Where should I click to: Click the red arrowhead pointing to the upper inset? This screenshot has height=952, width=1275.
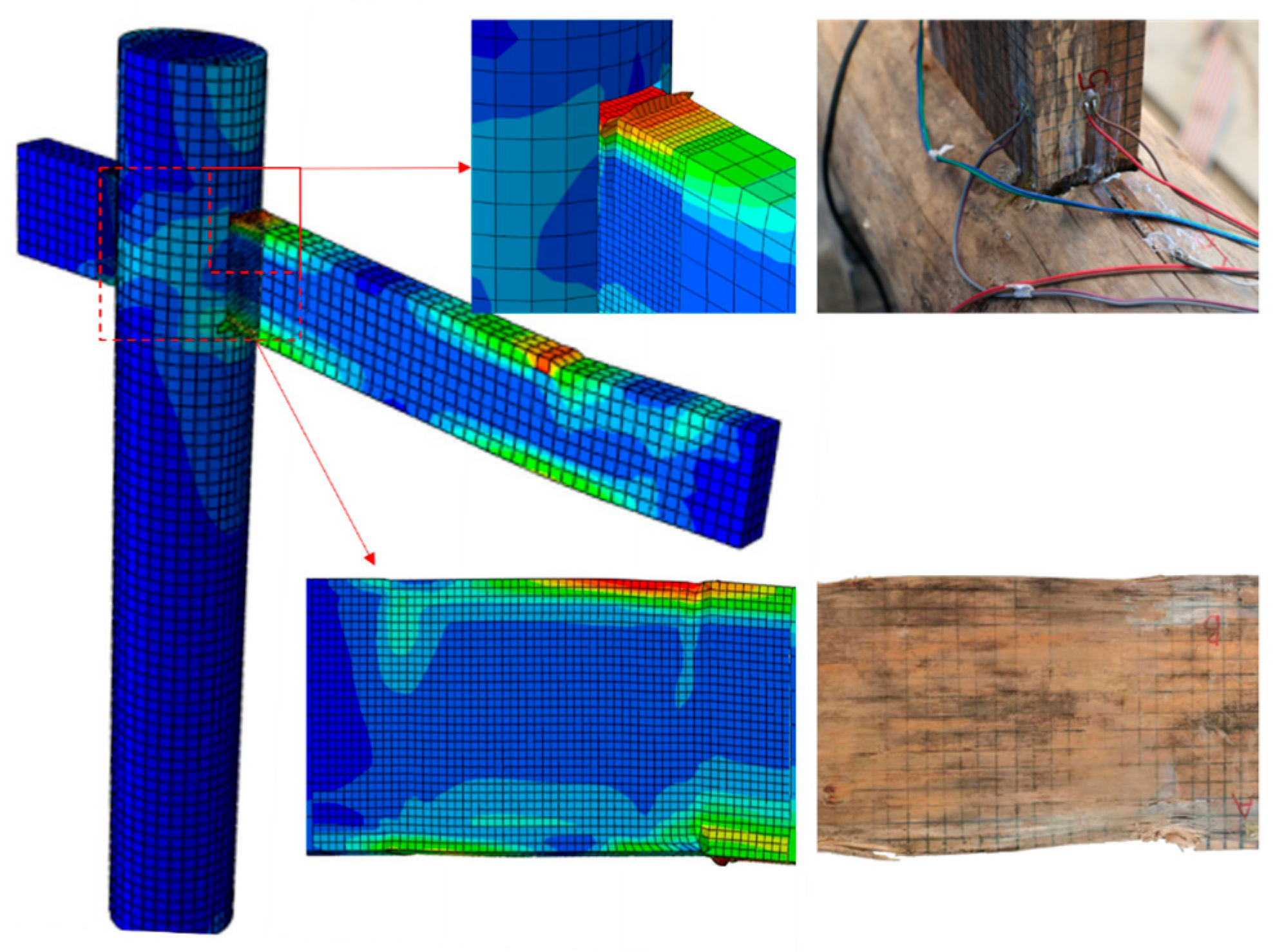coord(464,167)
